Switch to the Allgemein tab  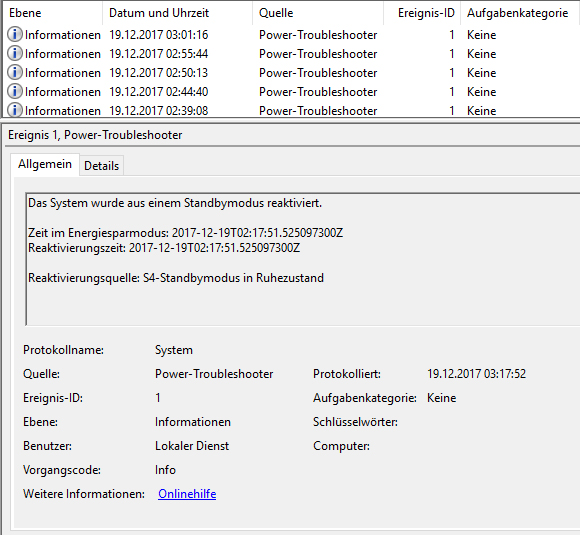click(45, 164)
